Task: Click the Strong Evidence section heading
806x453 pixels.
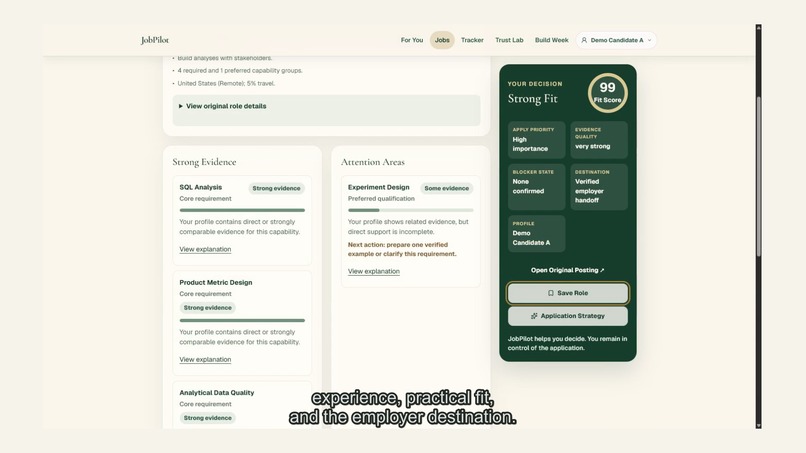Action: 204,162
